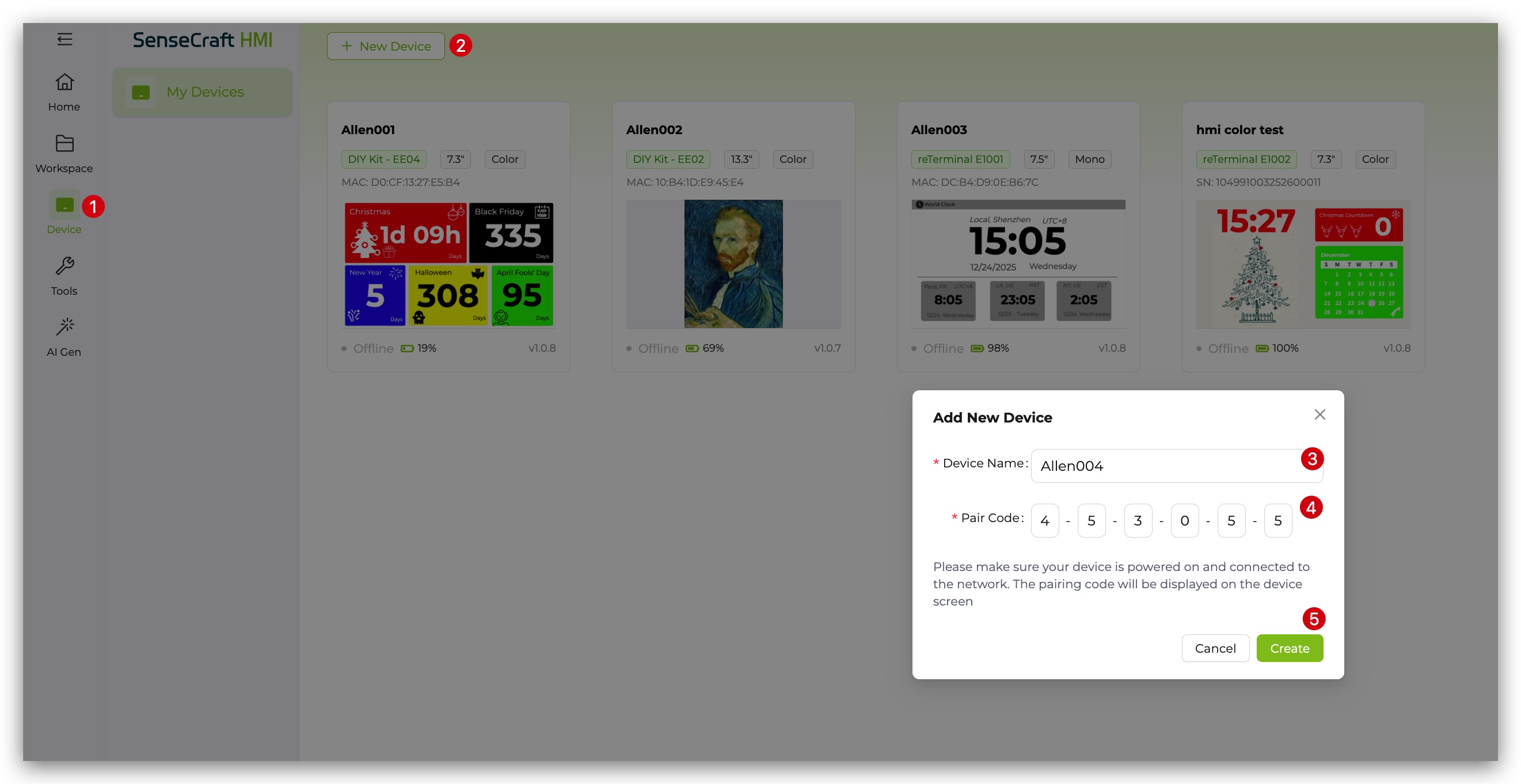Open the Home section icon
The image size is (1521, 784).
[x=64, y=82]
